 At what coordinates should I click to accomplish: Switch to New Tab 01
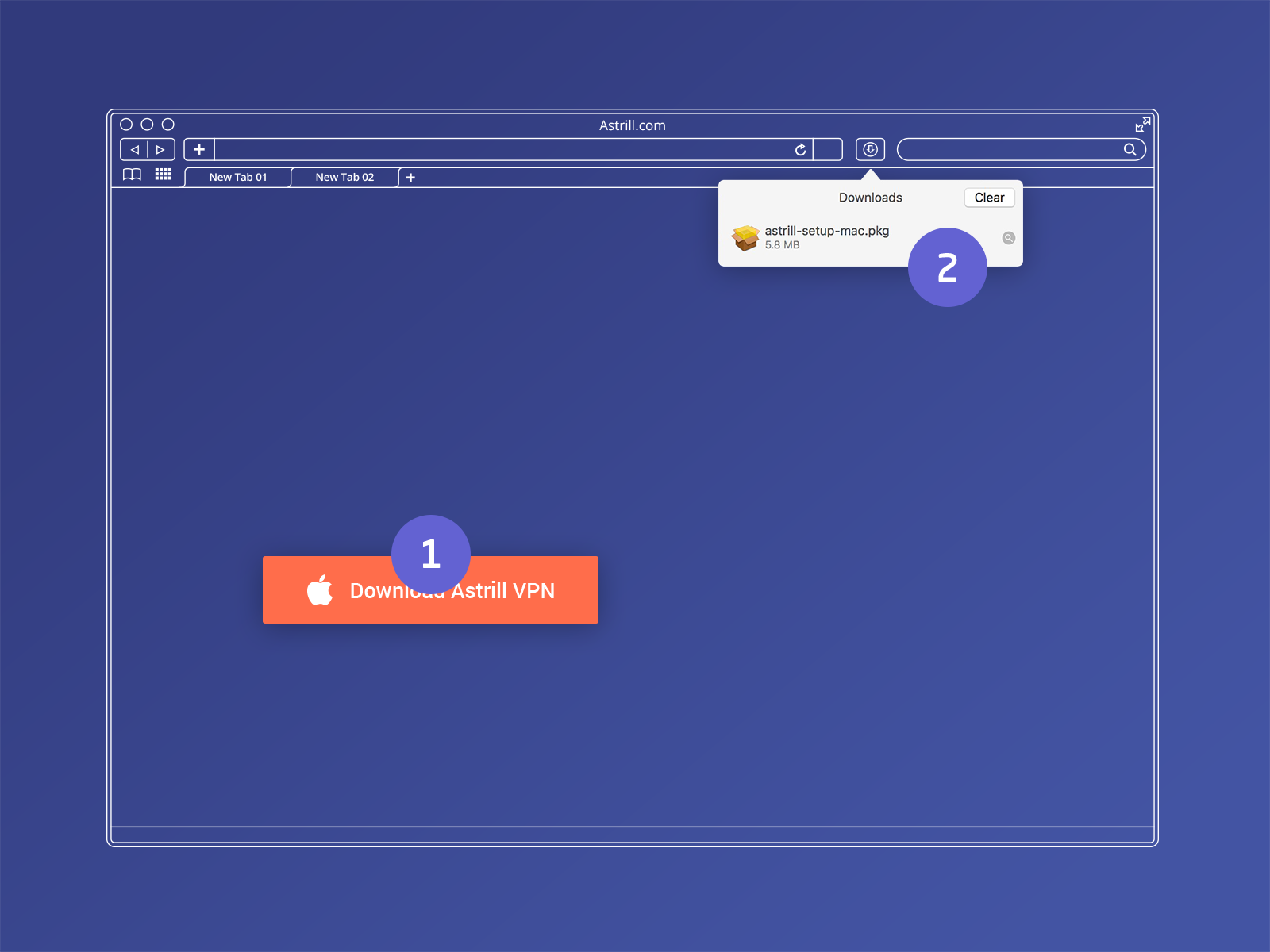coord(238,178)
